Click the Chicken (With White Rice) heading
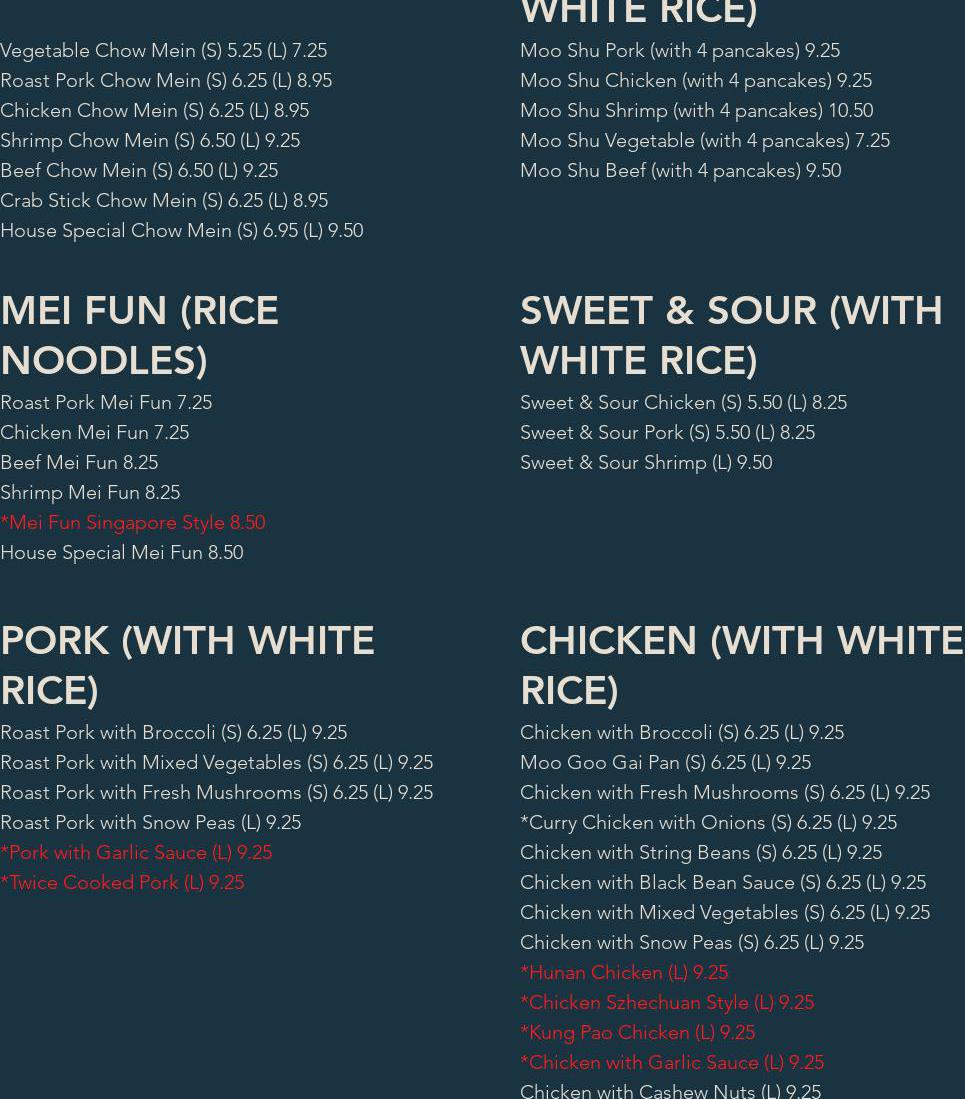This screenshot has height=1099, width=965. pos(741,666)
